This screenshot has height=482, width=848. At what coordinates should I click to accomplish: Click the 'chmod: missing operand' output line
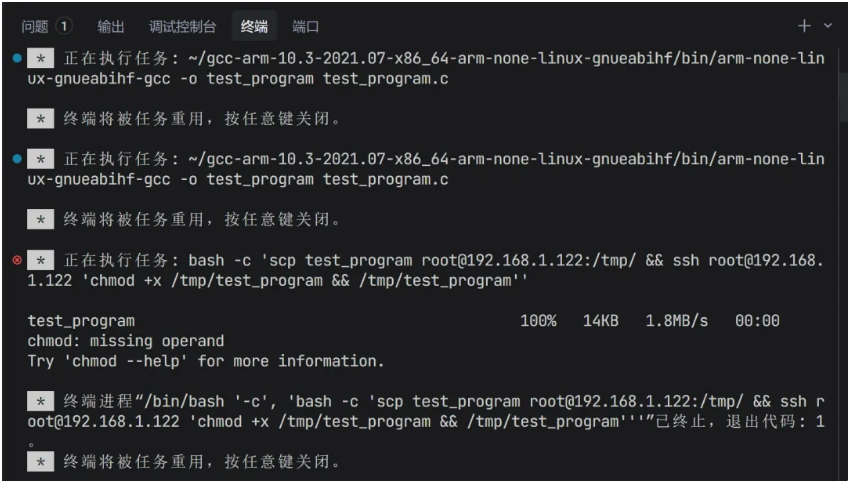(x=125, y=341)
